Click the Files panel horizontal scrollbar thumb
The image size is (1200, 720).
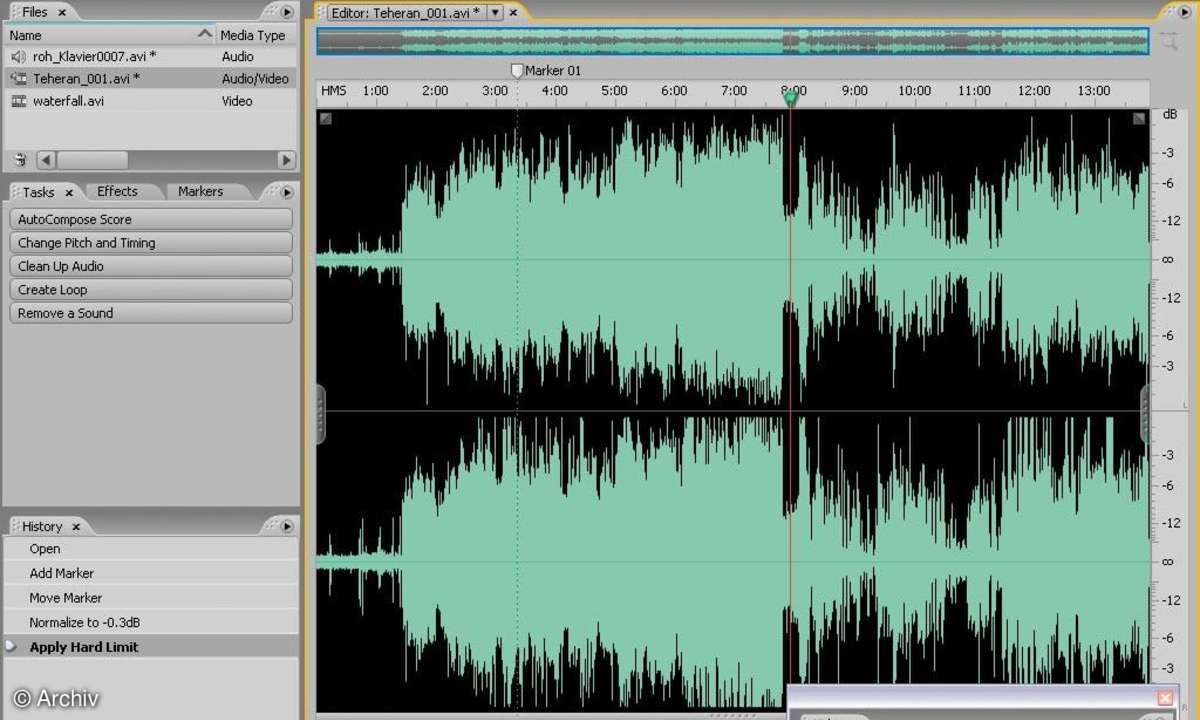pos(91,160)
